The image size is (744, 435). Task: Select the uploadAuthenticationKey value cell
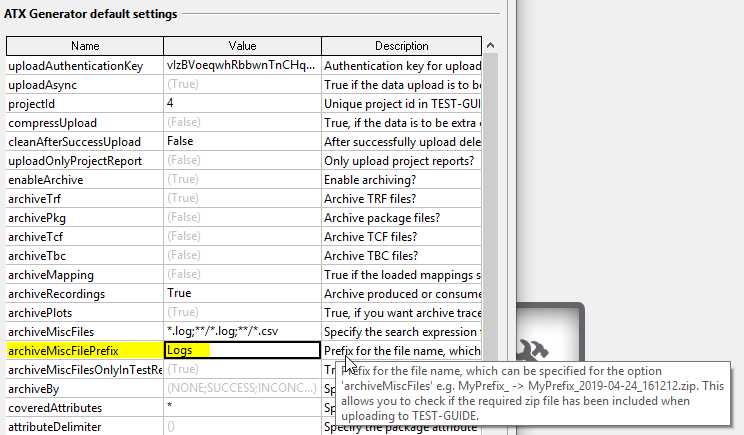pos(242,65)
